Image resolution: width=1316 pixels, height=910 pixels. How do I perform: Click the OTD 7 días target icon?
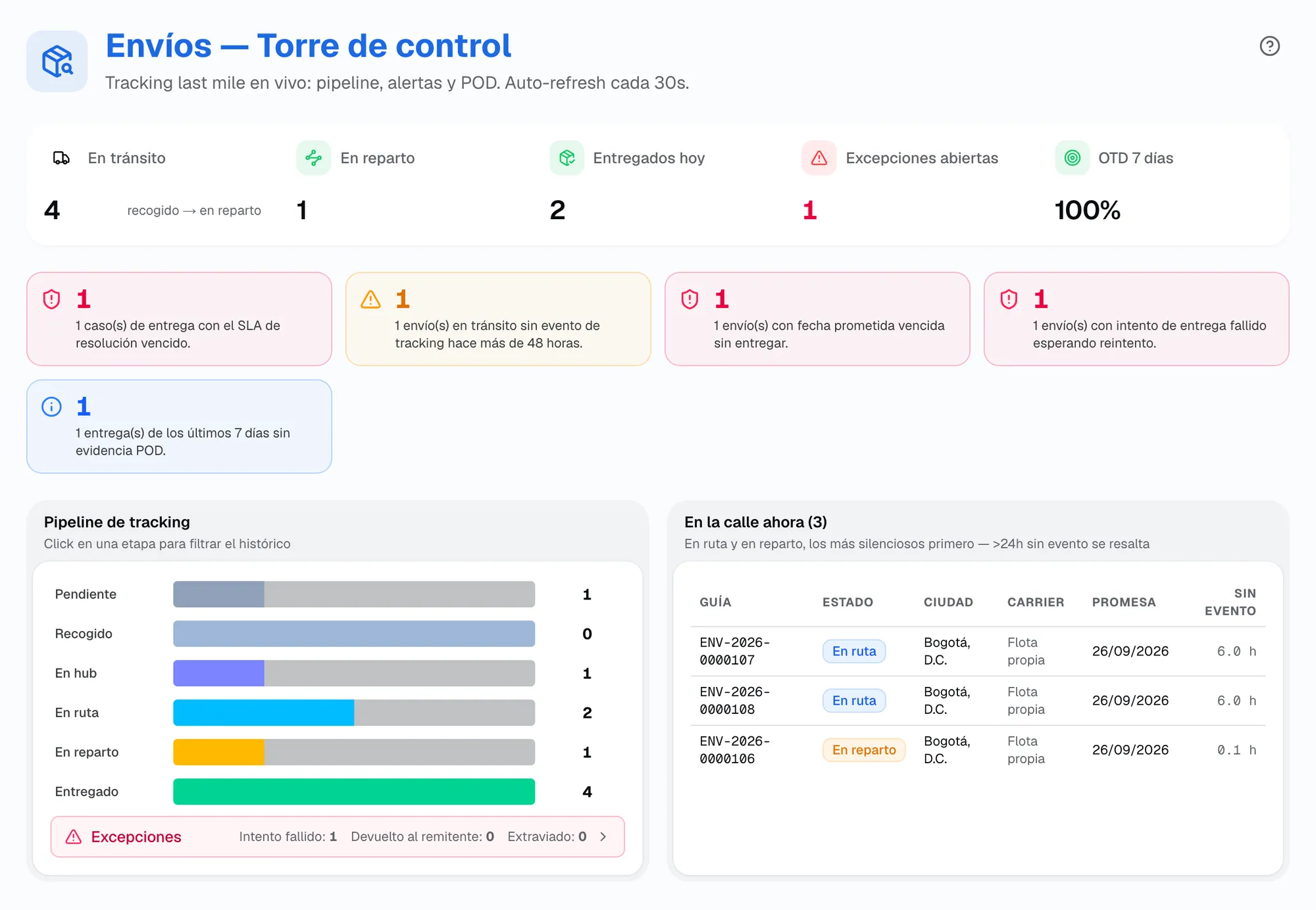point(1072,158)
